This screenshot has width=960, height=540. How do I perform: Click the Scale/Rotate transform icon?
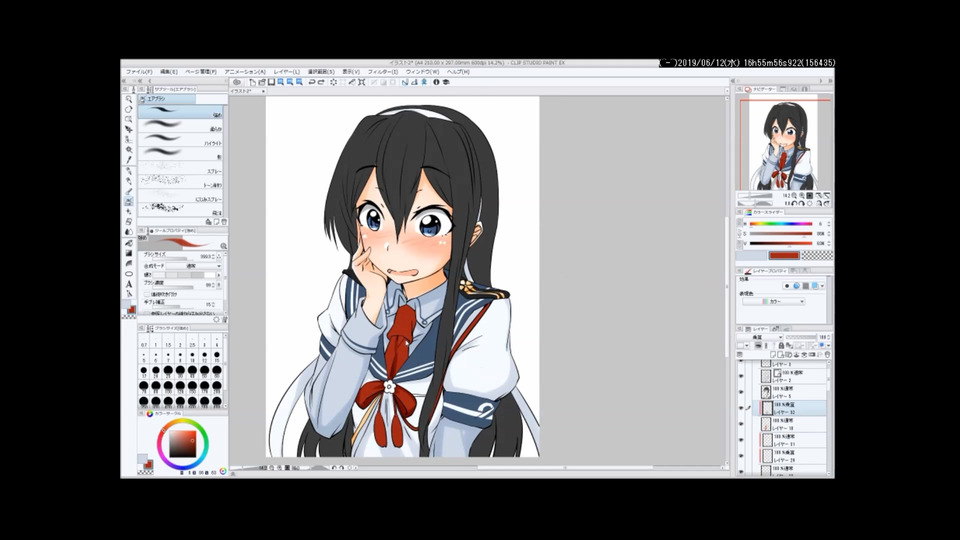point(362,82)
